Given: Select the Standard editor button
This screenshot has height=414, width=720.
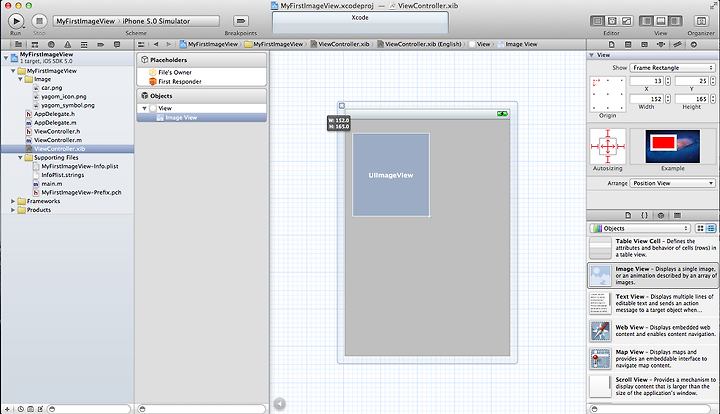Looking at the screenshot, I should [597, 21].
